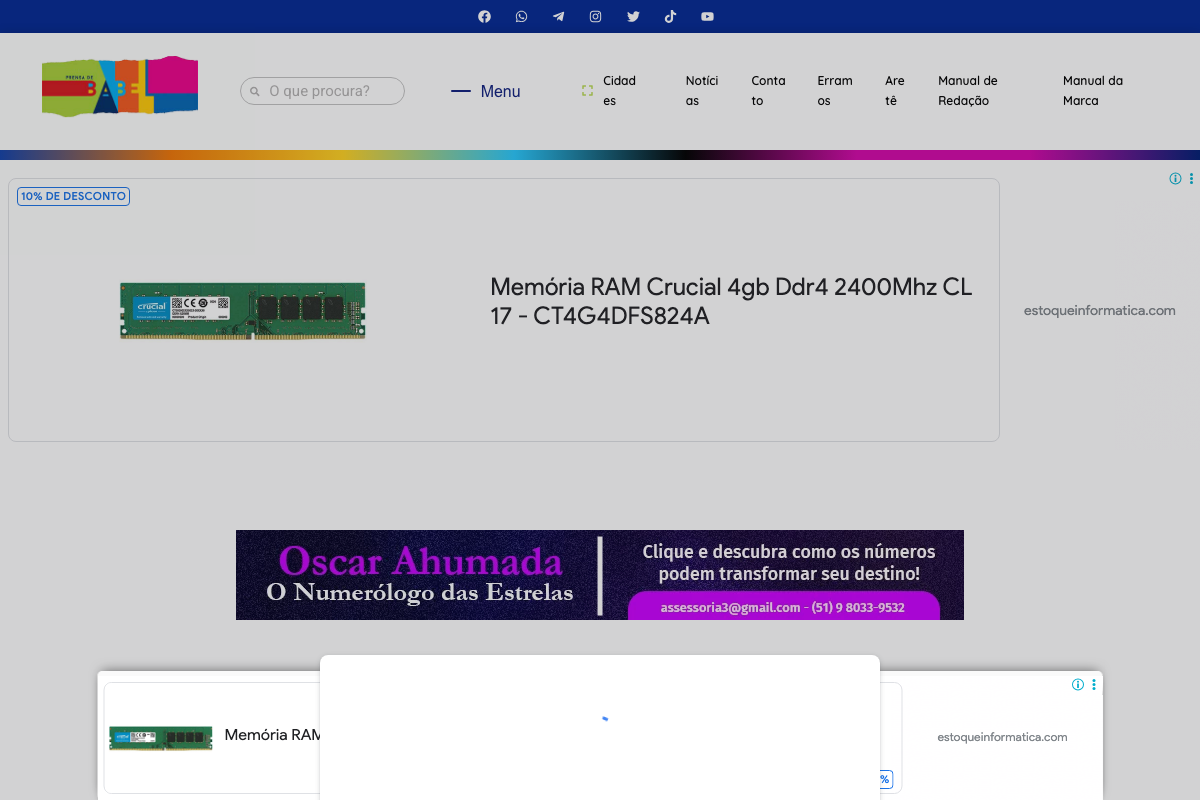This screenshot has height=800, width=1200.
Task: Open the top ad's info icon
Action: click(1175, 179)
